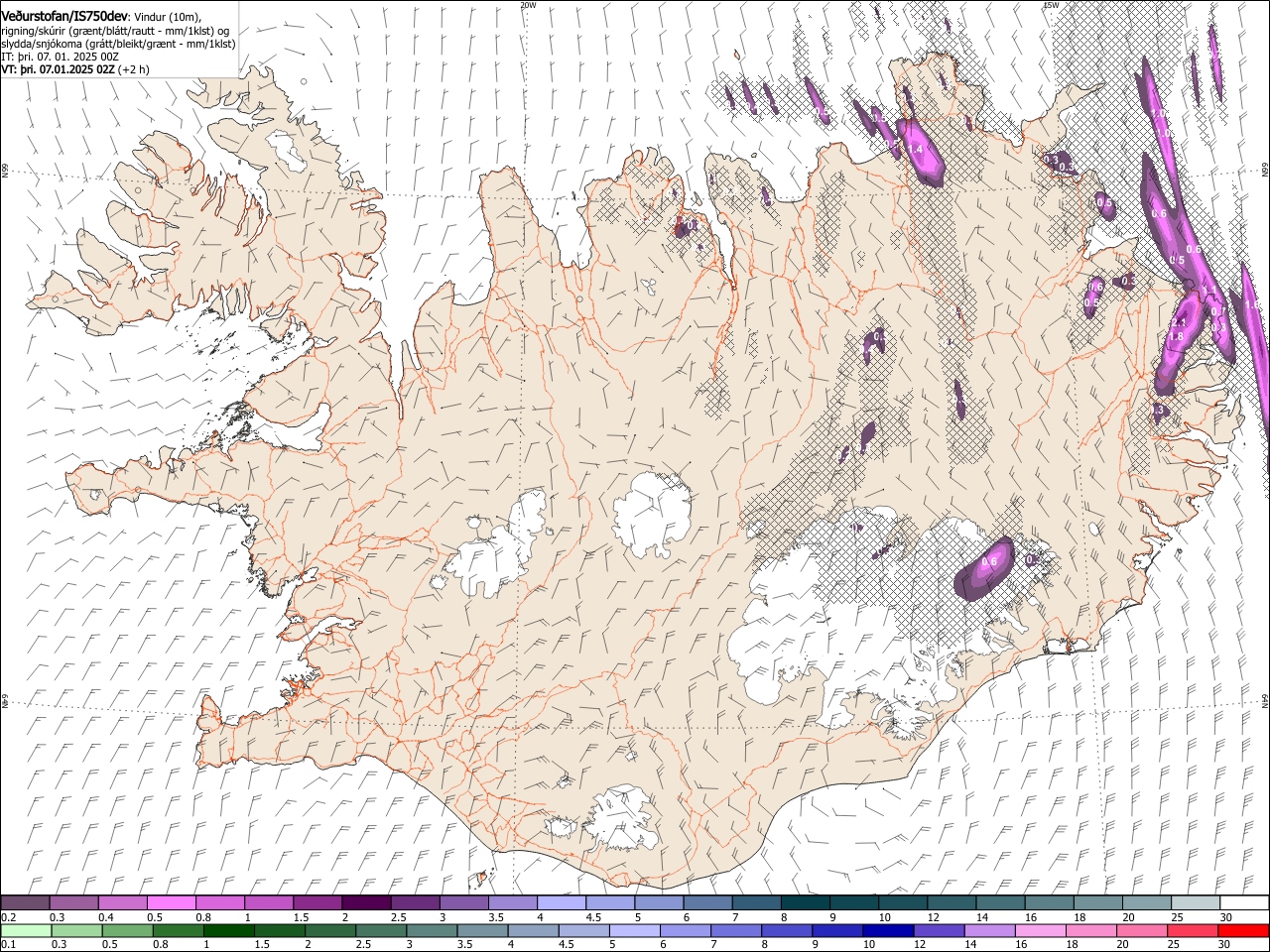Click the '4.5' label on snow scale
Viewport: 1270px width, 952px height.
point(593,917)
